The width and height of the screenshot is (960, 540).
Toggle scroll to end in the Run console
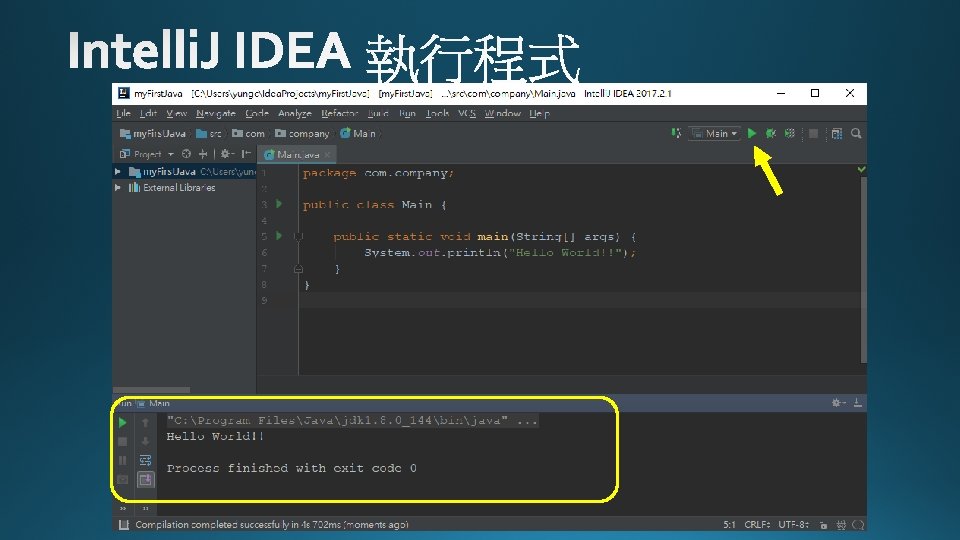[x=145, y=479]
